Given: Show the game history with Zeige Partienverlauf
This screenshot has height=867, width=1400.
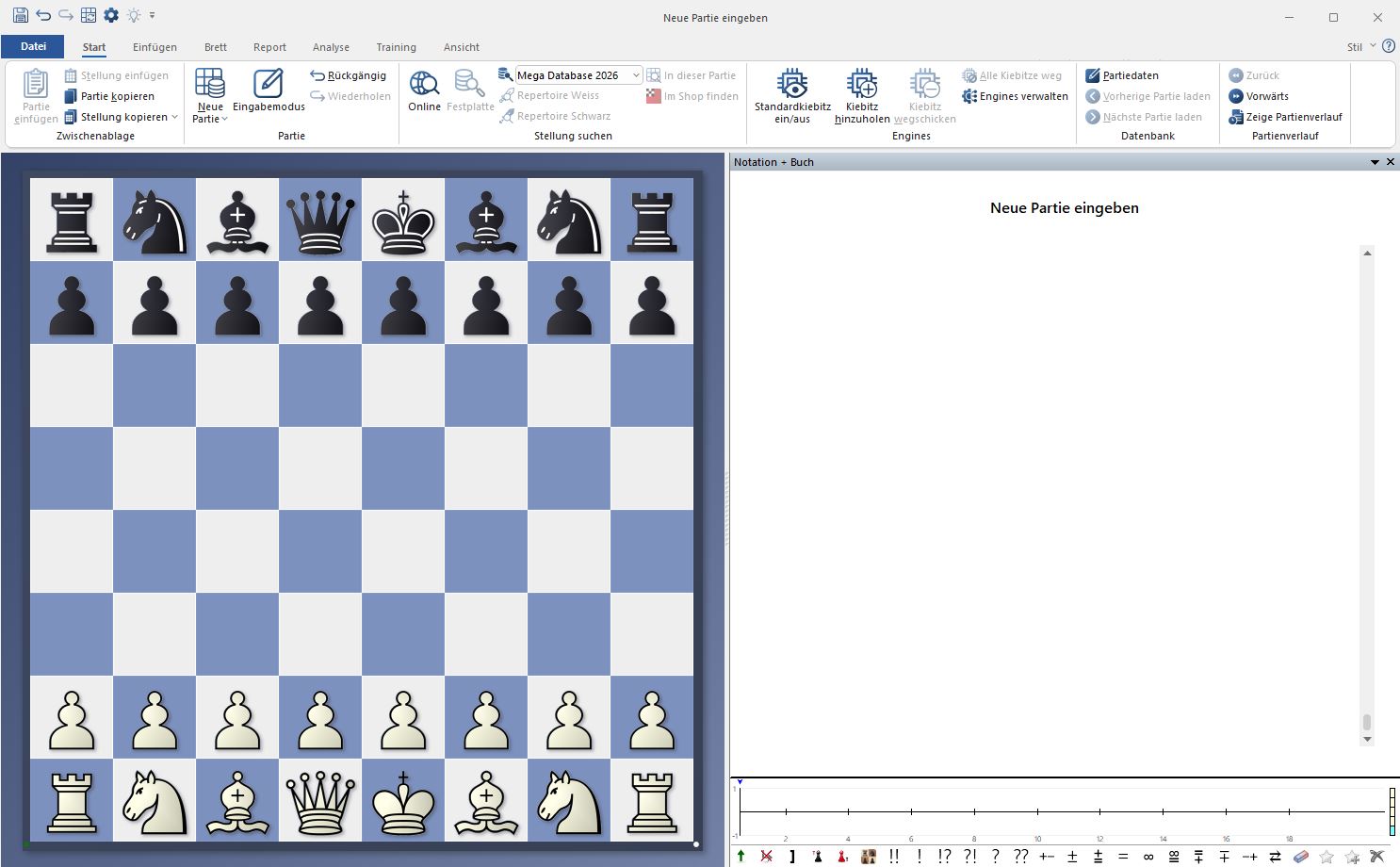Looking at the screenshot, I should pyautogui.click(x=1285, y=117).
